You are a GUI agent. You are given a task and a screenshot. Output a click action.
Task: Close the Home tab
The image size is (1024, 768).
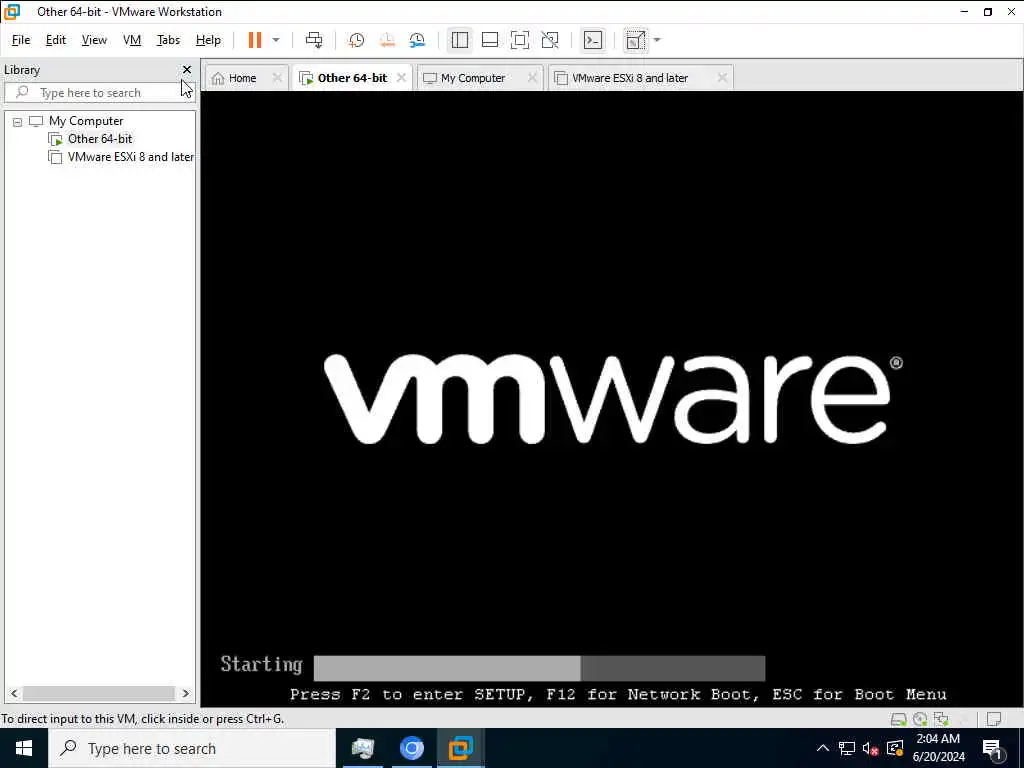(x=277, y=78)
